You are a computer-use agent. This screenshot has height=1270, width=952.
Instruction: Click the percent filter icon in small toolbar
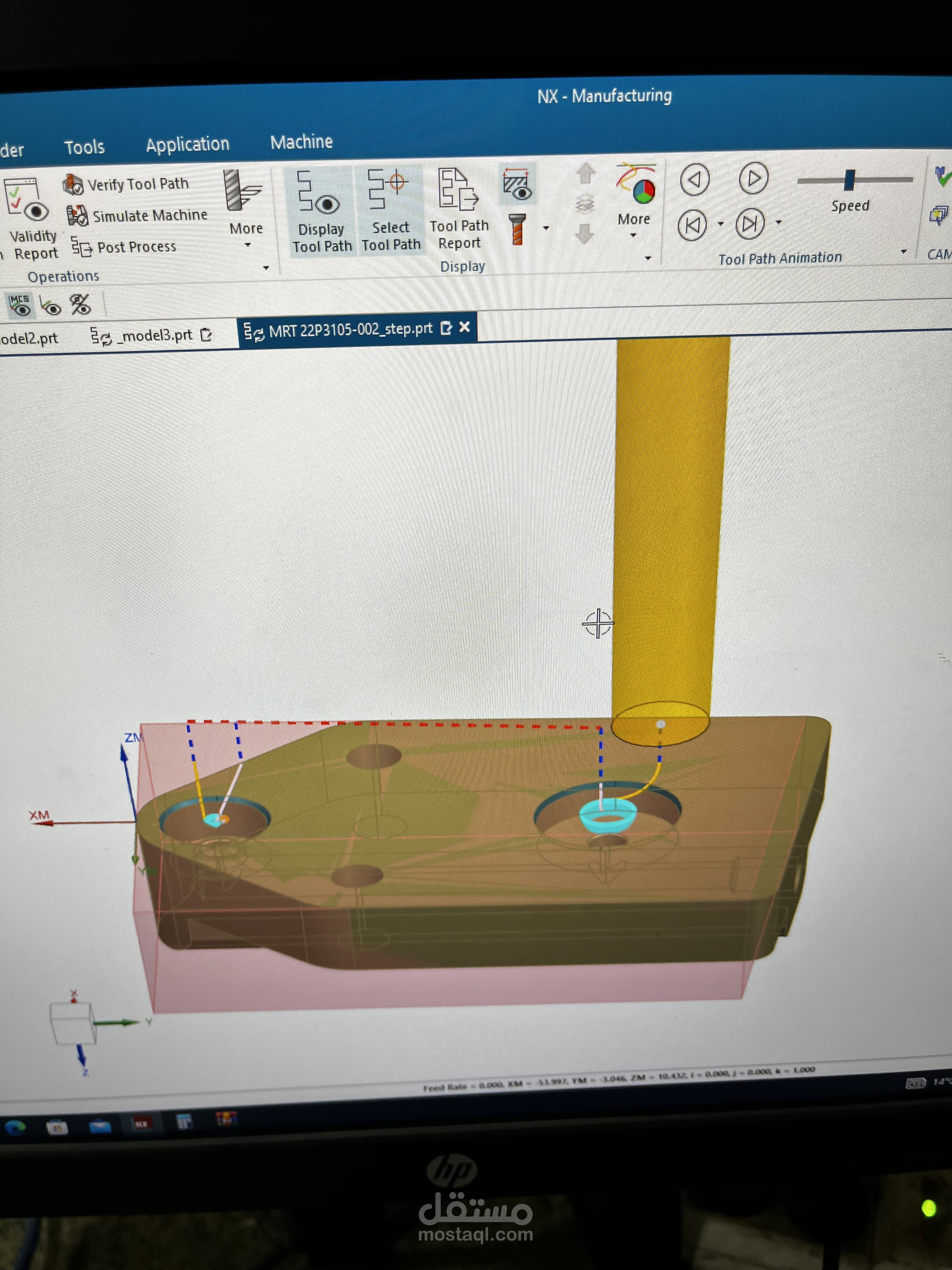coord(80,305)
